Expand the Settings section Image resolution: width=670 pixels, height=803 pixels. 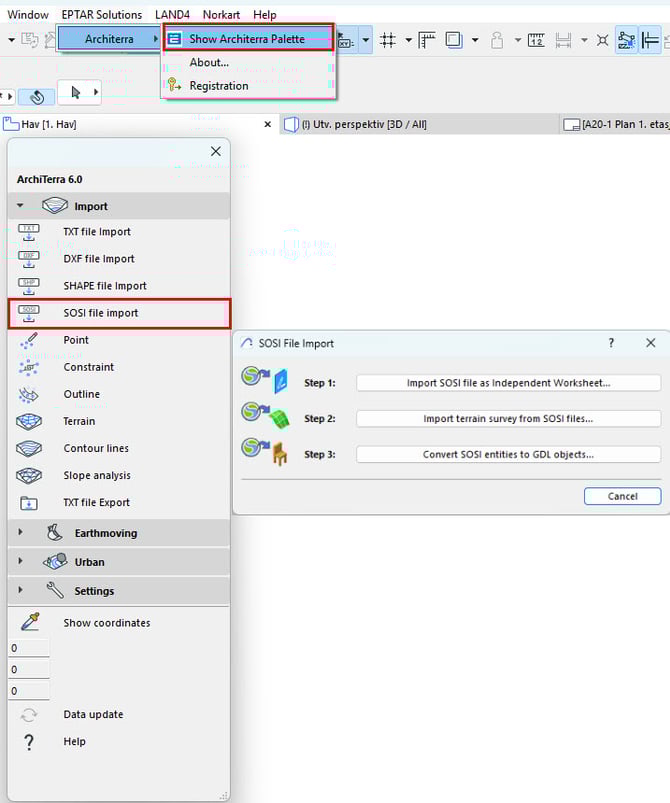click(x=20, y=591)
